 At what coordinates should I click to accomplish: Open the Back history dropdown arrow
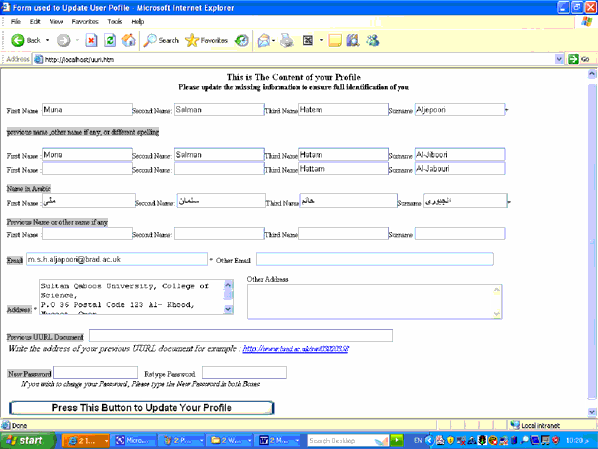pyautogui.click(x=48, y=40)
